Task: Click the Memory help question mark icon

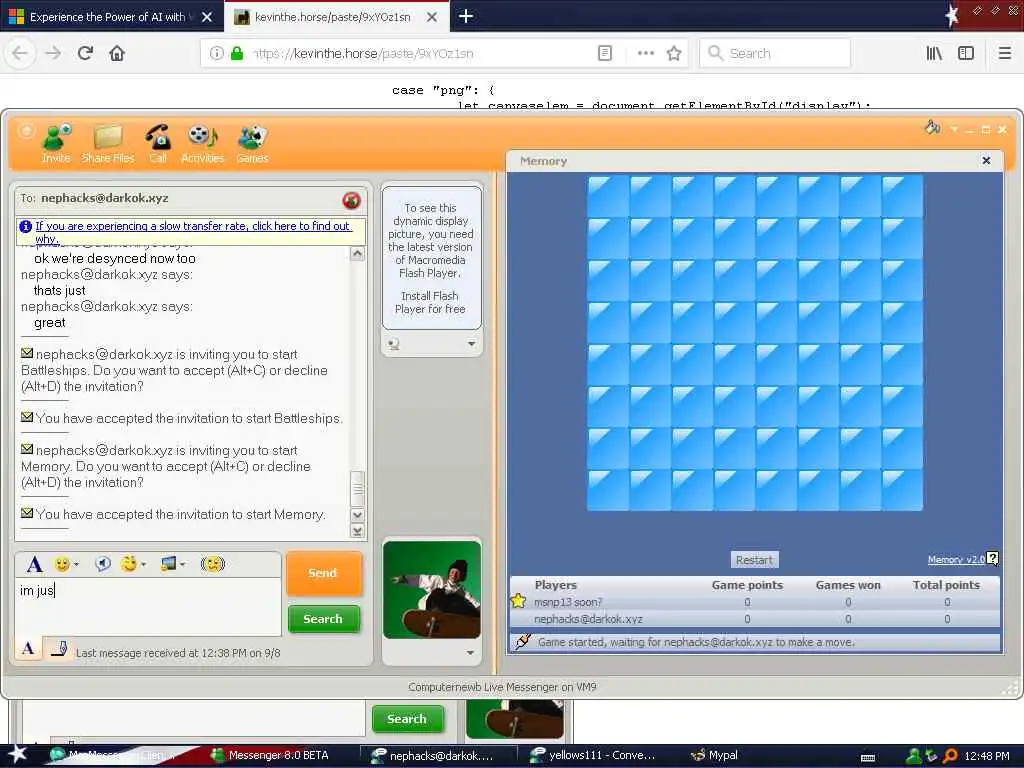Action: pyautogui.click(x=993, y=558)
